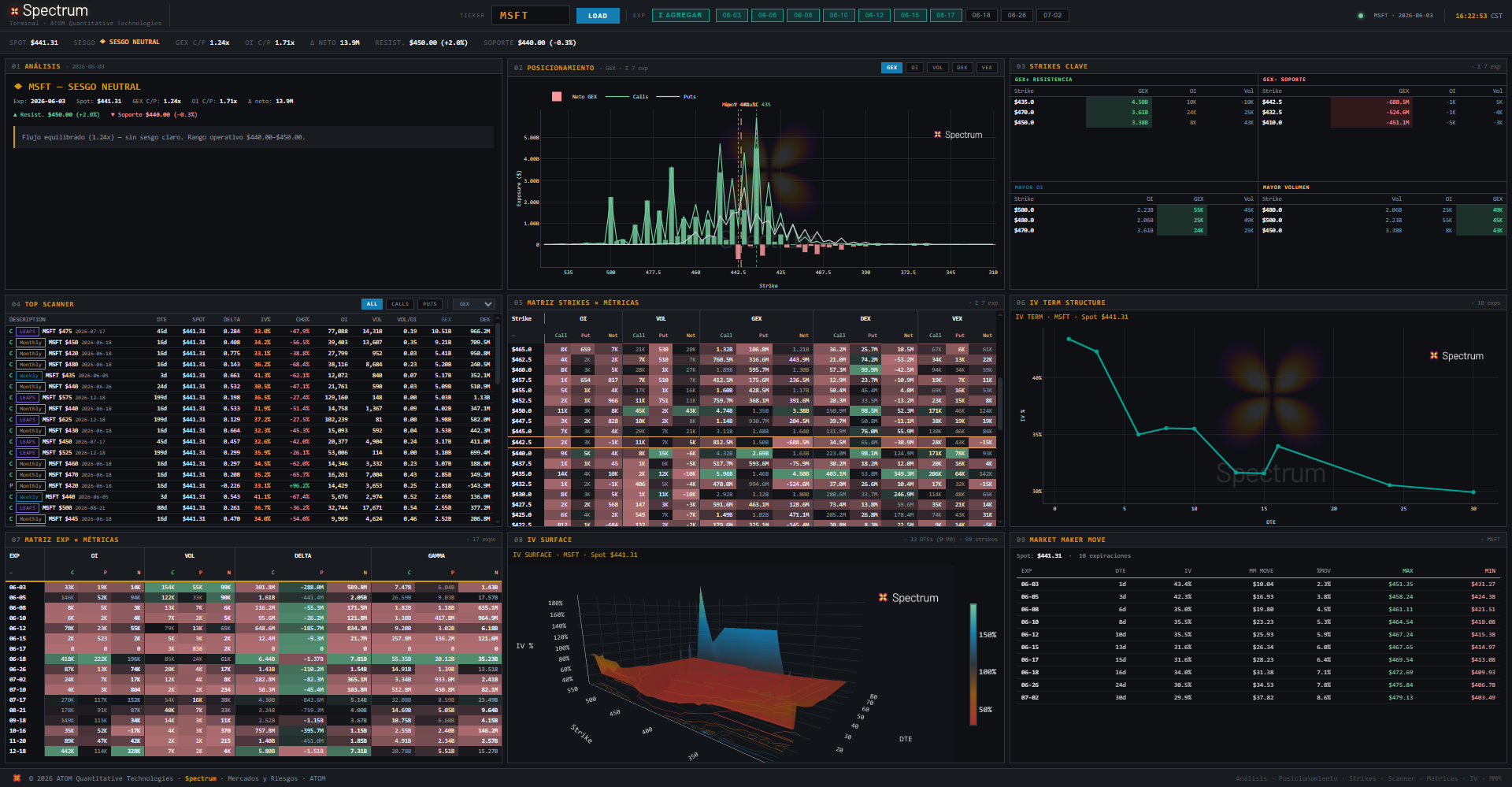Switch Posicionamiento chart to VEX tab
The width and height of the screenshot is (1512, 787).
tap(987, 68)
